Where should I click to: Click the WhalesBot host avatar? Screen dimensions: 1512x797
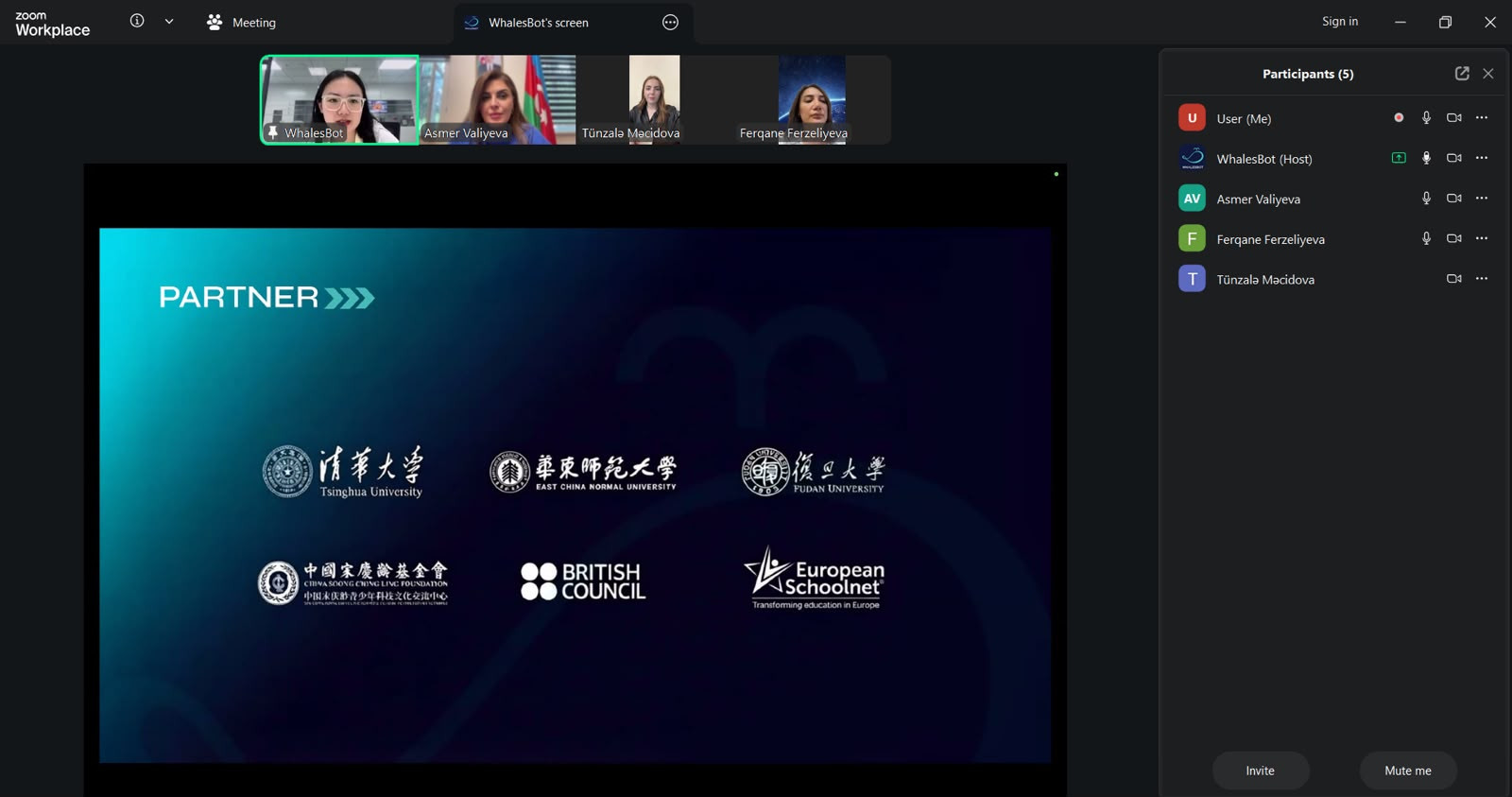[x=1192, y=158]
